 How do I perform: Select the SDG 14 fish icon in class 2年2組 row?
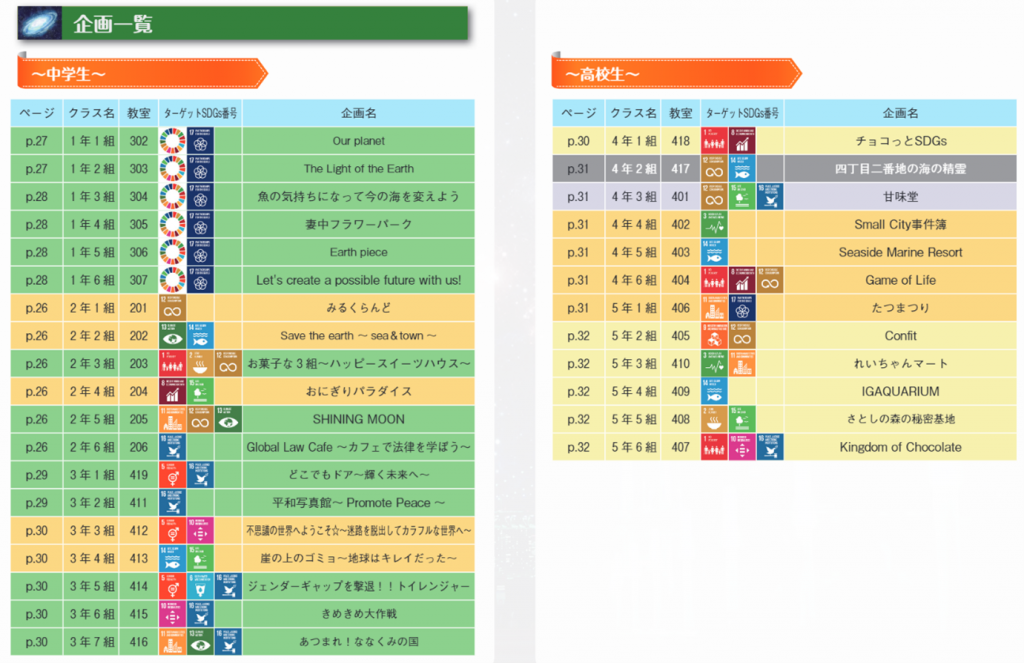[200, 336]
